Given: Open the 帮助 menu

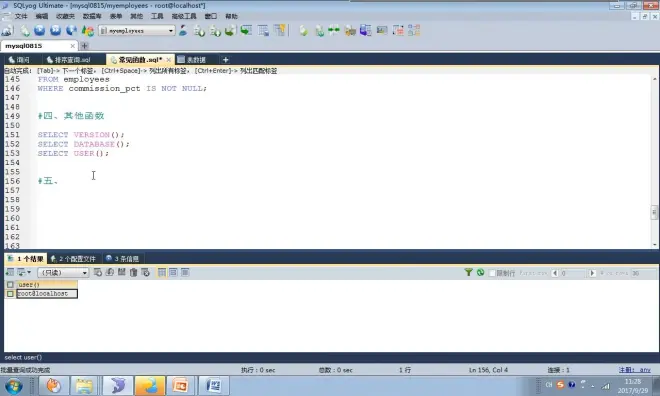Looking at the screenshot, I should [232, 16].
